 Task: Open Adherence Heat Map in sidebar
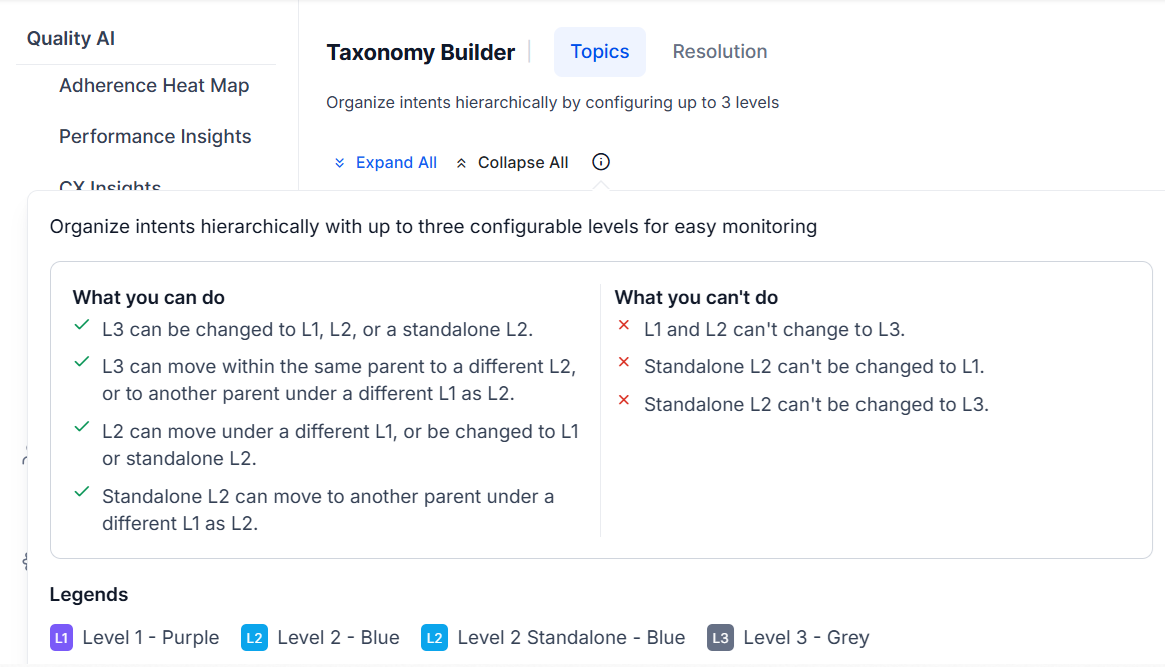(154, 86)
